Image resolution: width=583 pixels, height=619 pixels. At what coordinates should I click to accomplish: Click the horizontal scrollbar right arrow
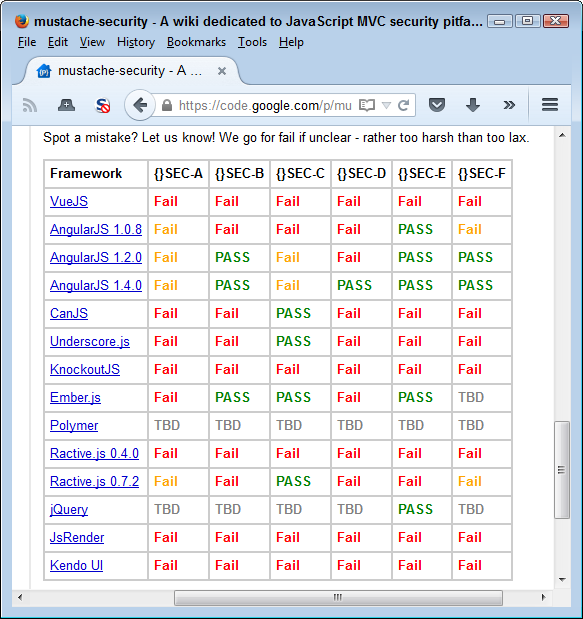click(x=544, y=597)
